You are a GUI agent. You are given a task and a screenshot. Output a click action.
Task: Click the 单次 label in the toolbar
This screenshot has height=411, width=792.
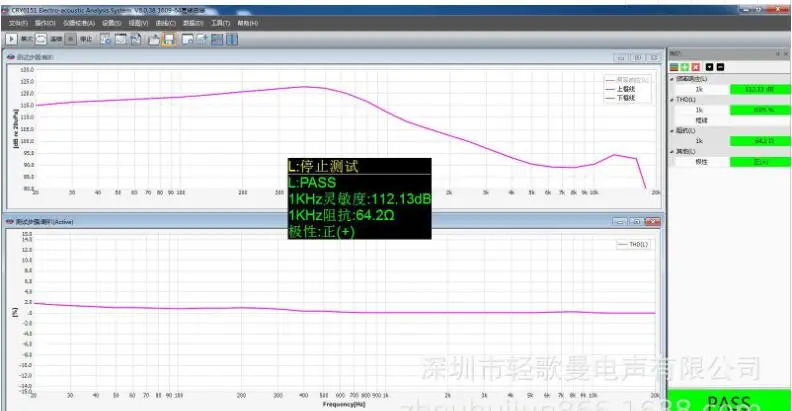[26, 39]
